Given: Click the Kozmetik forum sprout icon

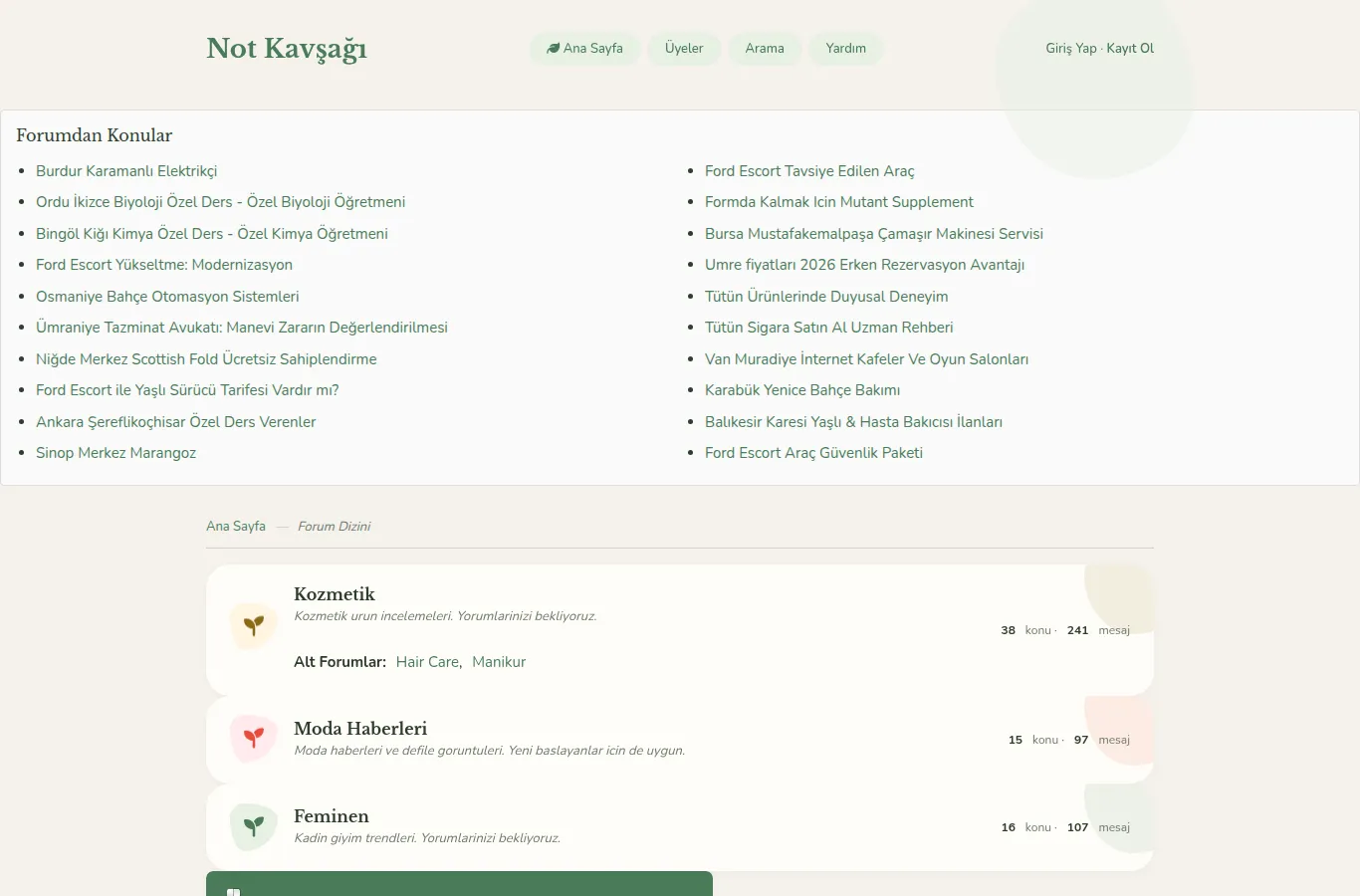Looking at the screenshot, I should pos(254,626).
